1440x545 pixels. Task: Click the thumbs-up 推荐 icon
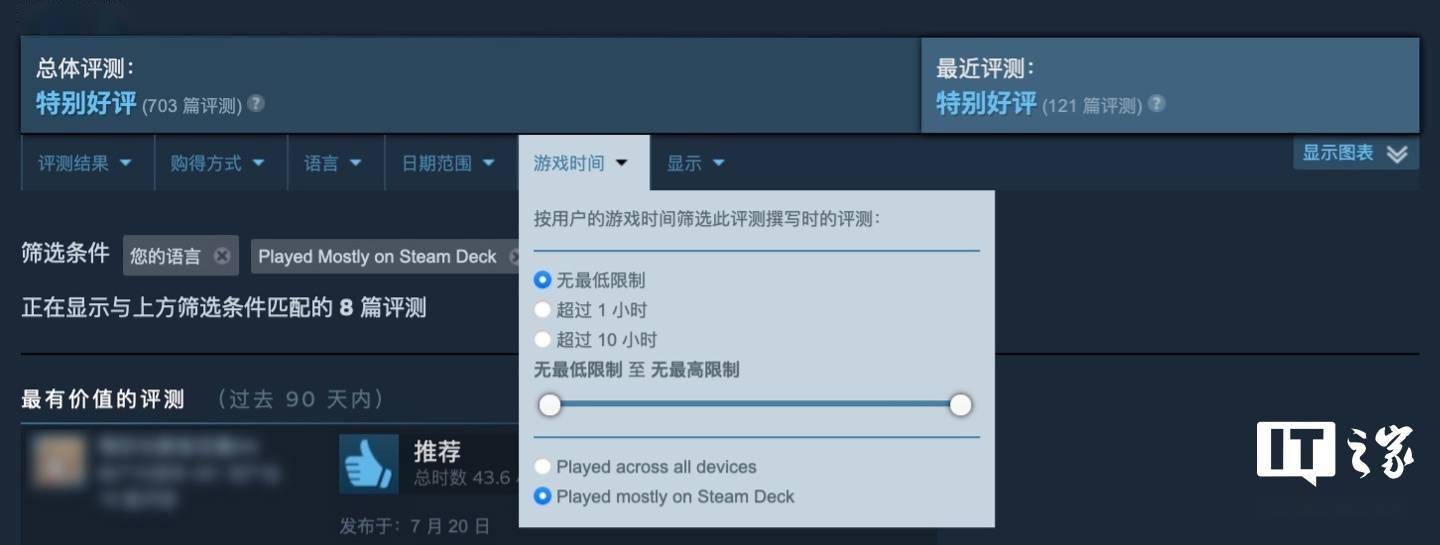click(x=369, y=464)
